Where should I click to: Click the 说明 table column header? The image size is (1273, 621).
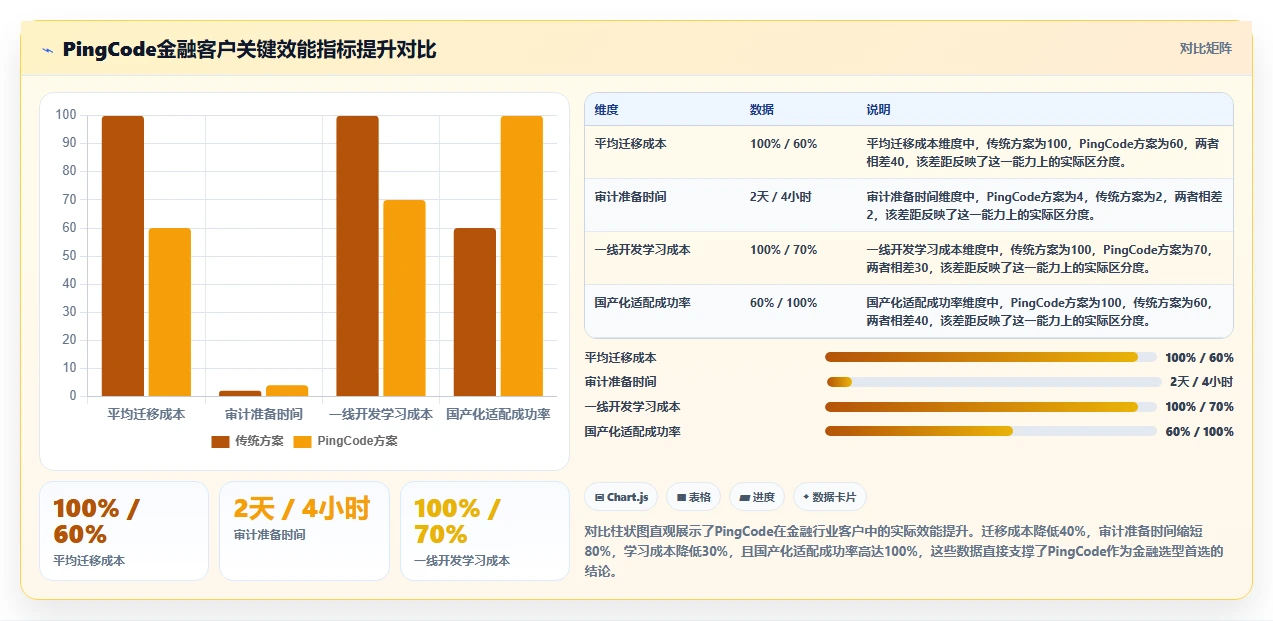point(878,110)
